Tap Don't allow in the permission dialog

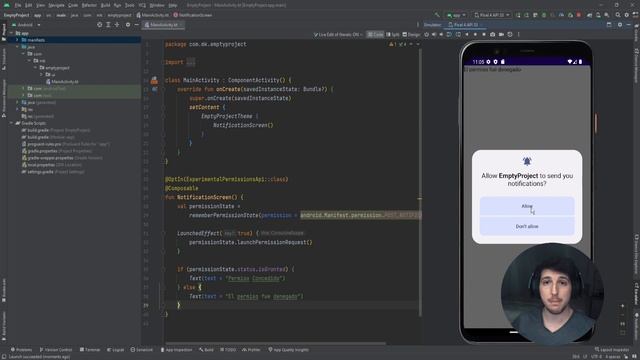[527, 226]
